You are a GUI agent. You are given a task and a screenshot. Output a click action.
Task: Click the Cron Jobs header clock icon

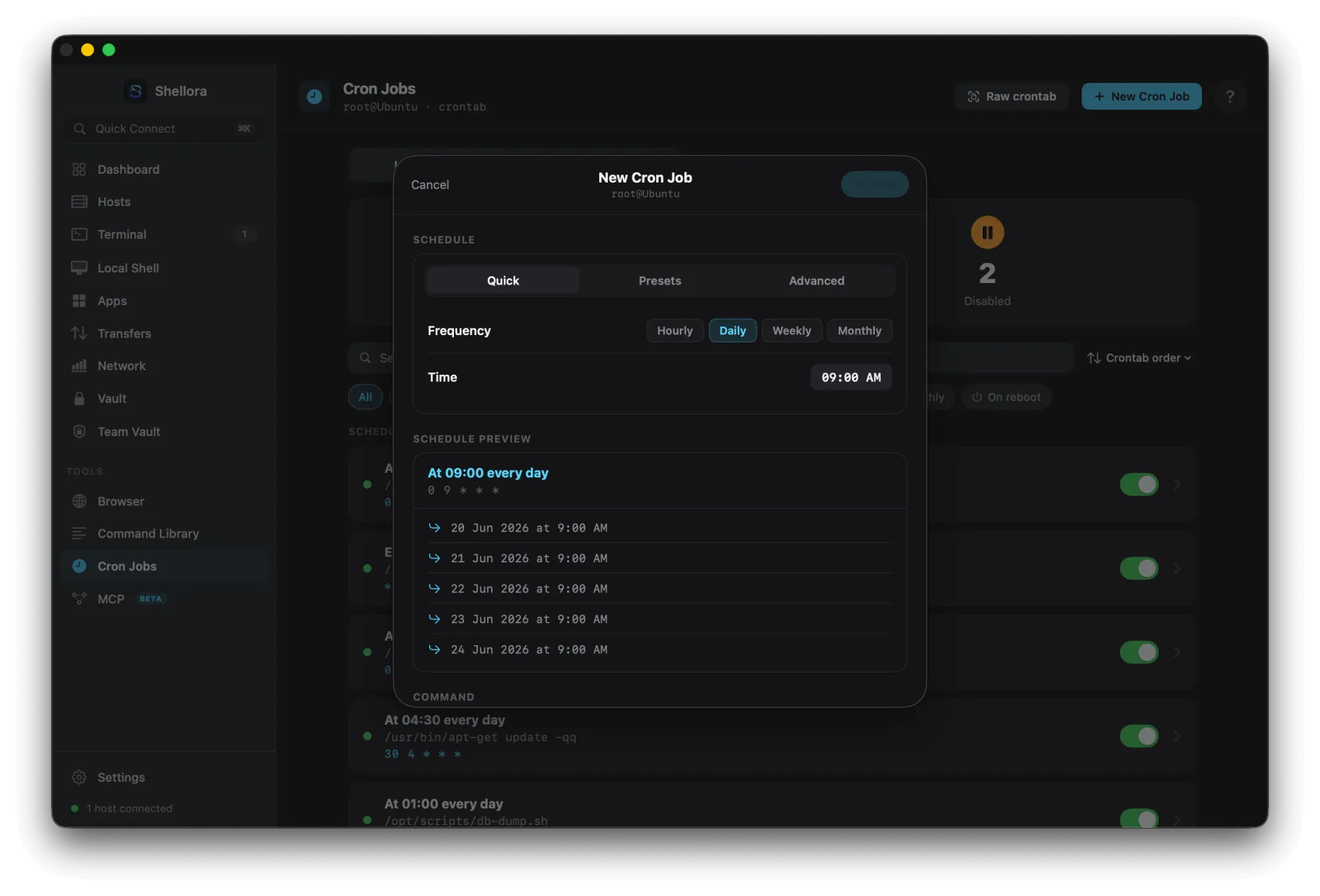[x=315, y=96]
